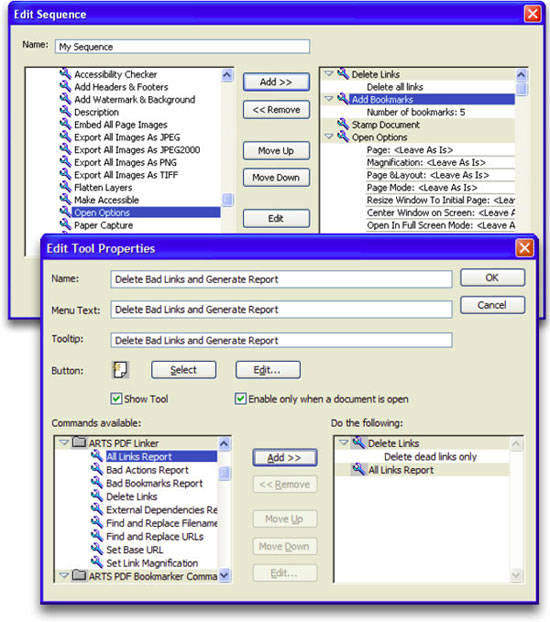Image resolution: width=550 pixels, height=622 pixels.
Task: Click the icon beside Export All Images As JPEG2000
Action: [65, 149]
